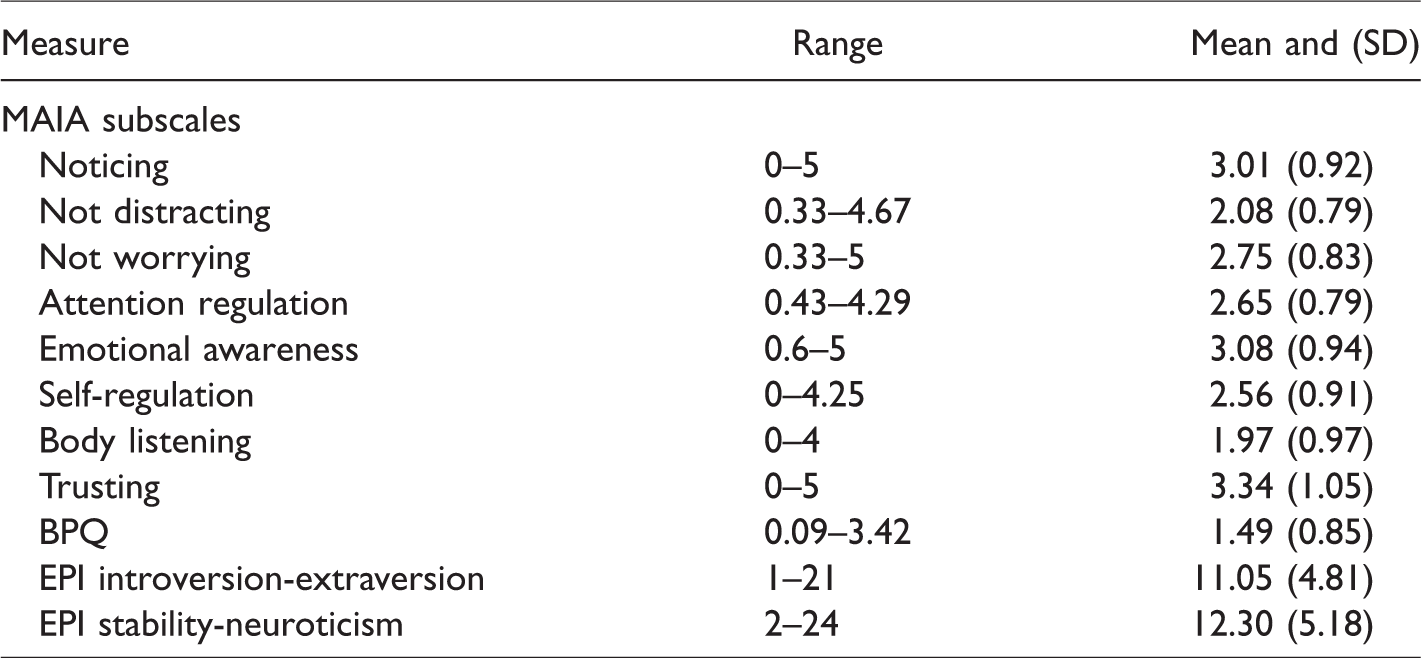
Task: Click the Range column header
Action: [x=837, y=45]
